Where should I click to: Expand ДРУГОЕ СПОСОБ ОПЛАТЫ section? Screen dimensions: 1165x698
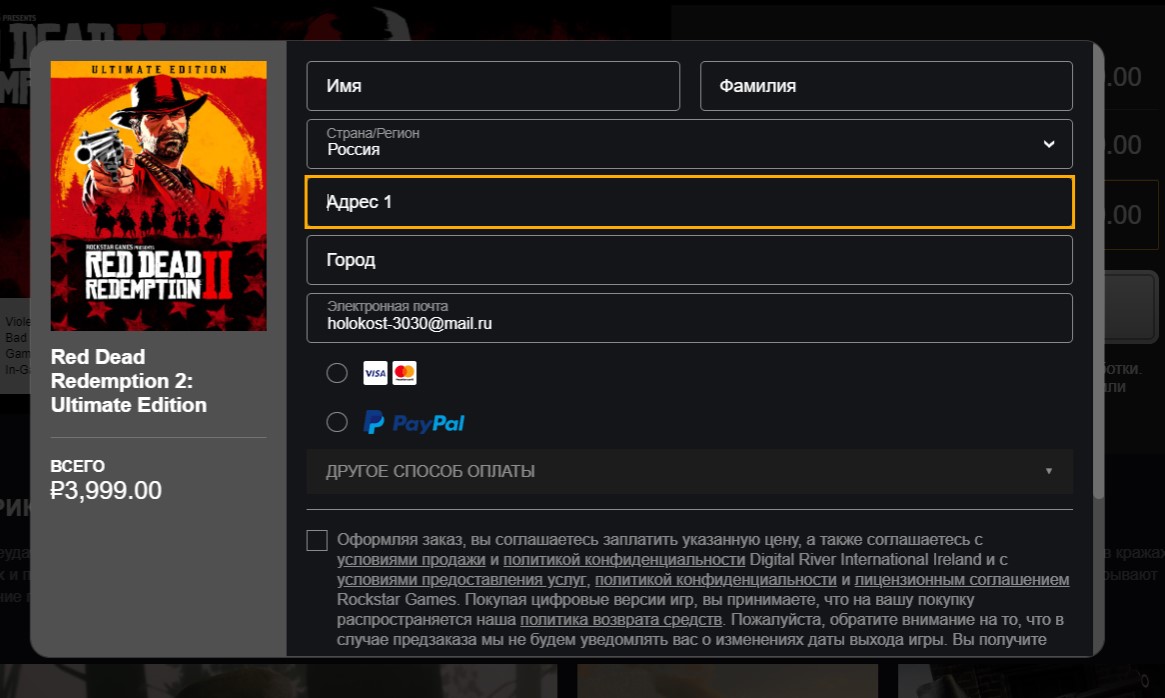[x=689, y=471]
